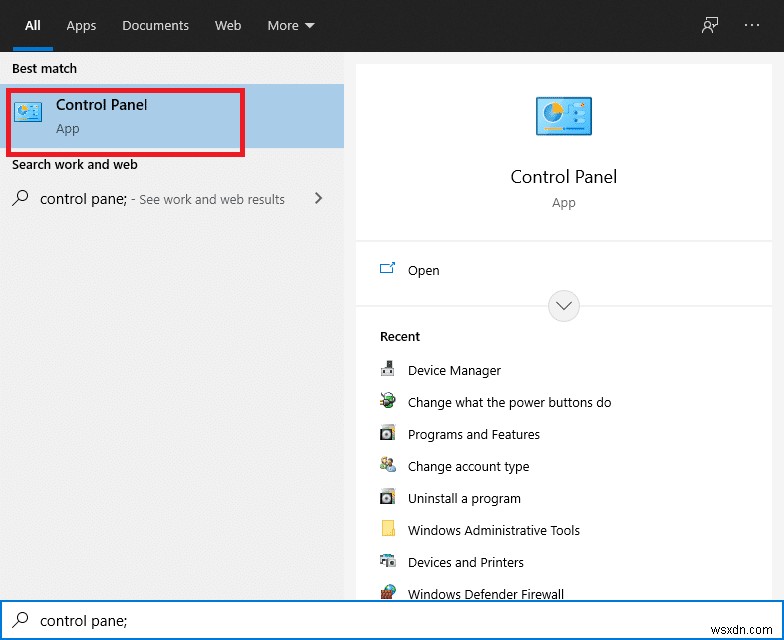
Task: Click the Devices and Printers icon
Action: 388,562
